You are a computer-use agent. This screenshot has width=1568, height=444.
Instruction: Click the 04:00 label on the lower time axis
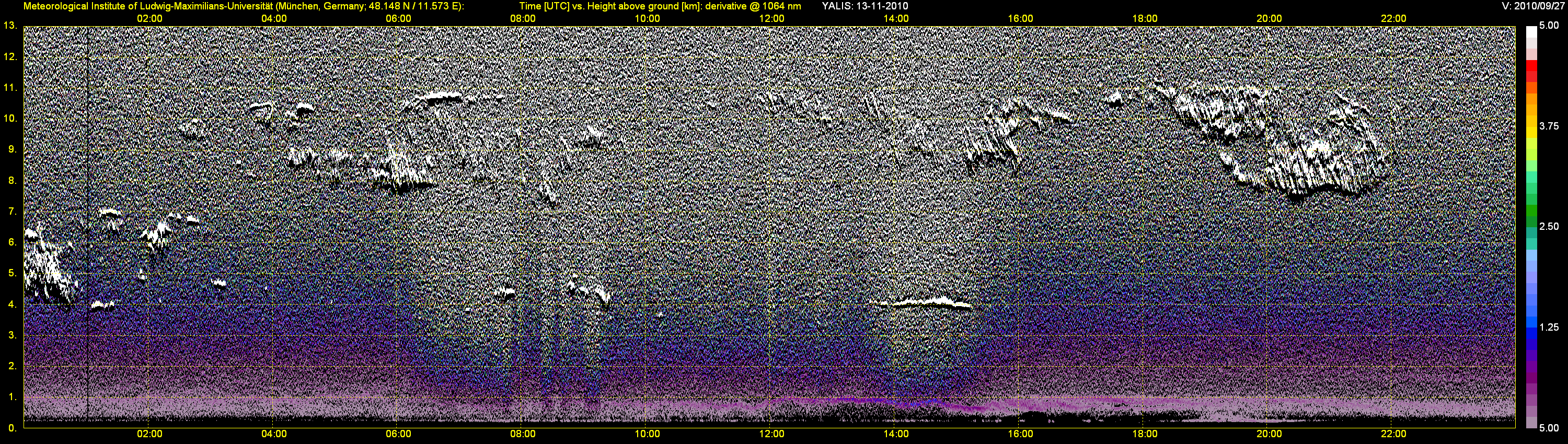click(x=274, y=434)
